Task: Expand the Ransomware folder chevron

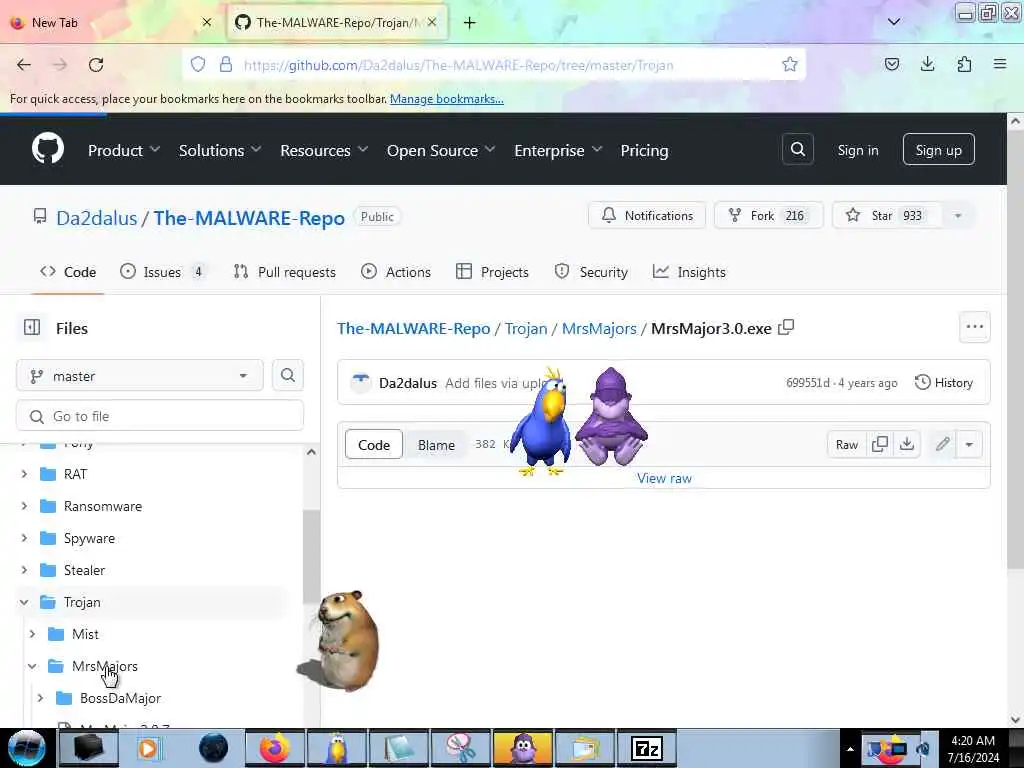Action: click(x=24, y=505)
